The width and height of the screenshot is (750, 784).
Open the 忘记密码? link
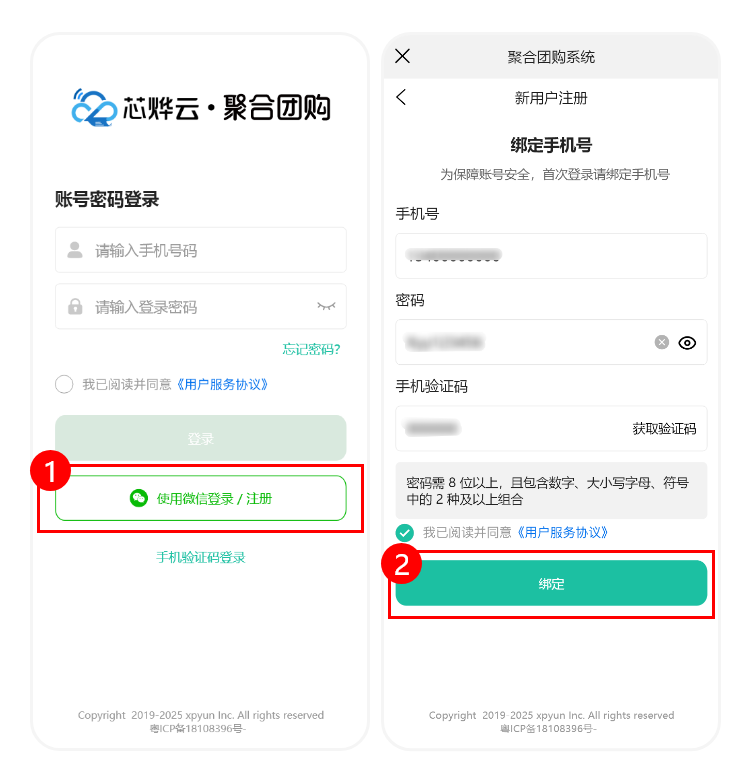point(312,349)
